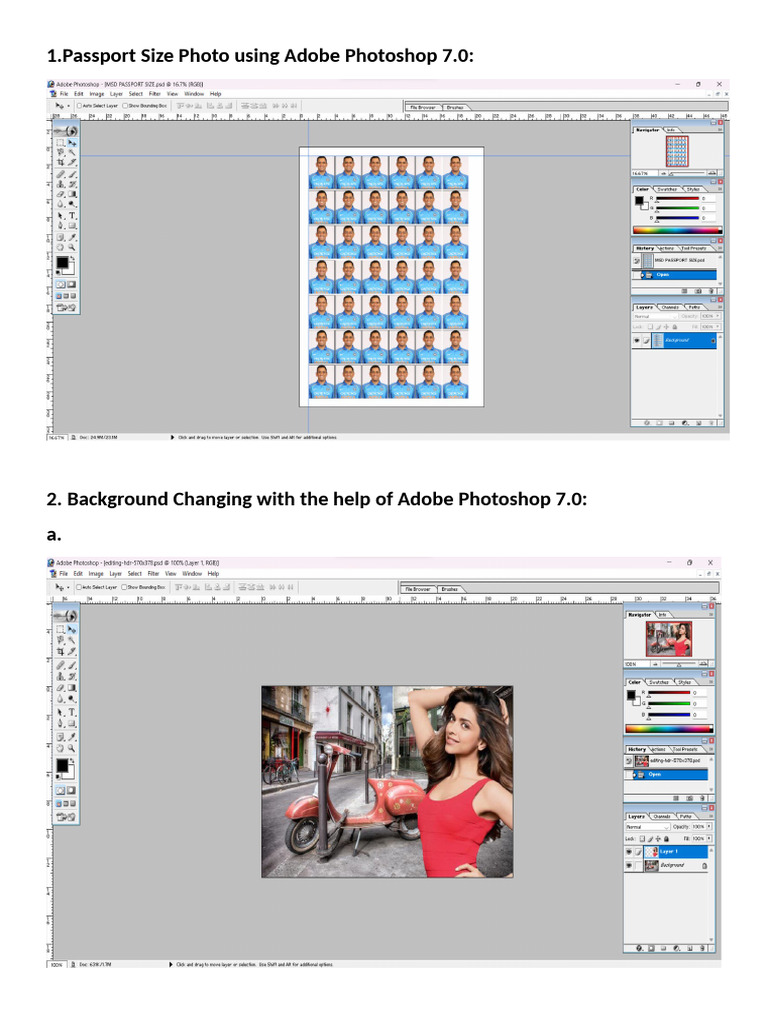Viewport: 768px width, 1024px height.
Task: Open the Color panel flyout menu in the MSD PASSPORT SIZE window
Action: click(720, 189)
